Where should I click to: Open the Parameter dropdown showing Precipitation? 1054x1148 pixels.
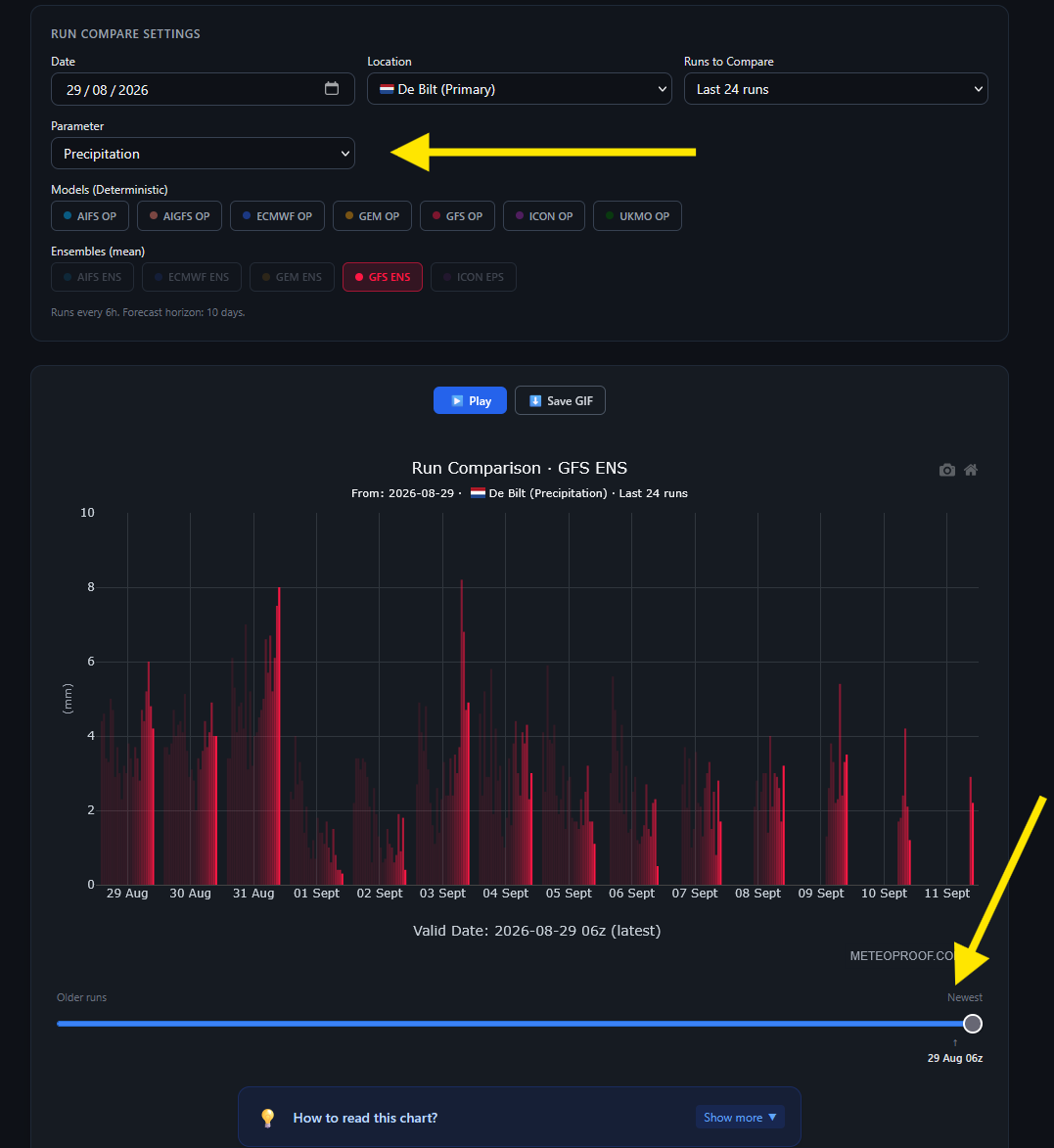203,154
